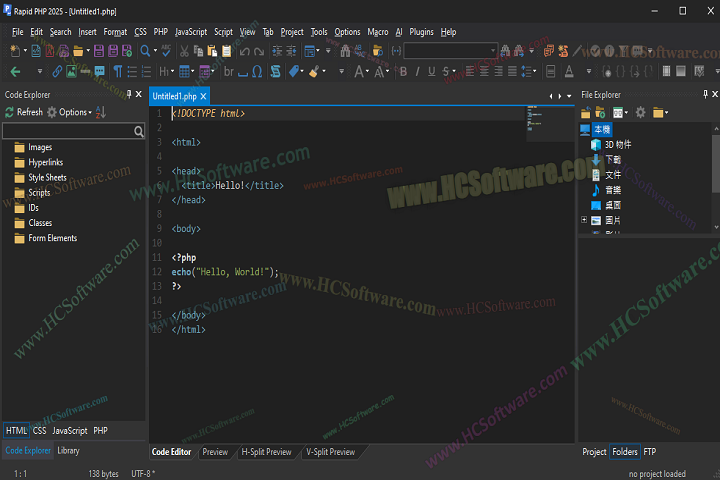Open the tab list dropdown arrow
Image resolution: width=720 pixels, height=480 pixels.
[569, 96]
